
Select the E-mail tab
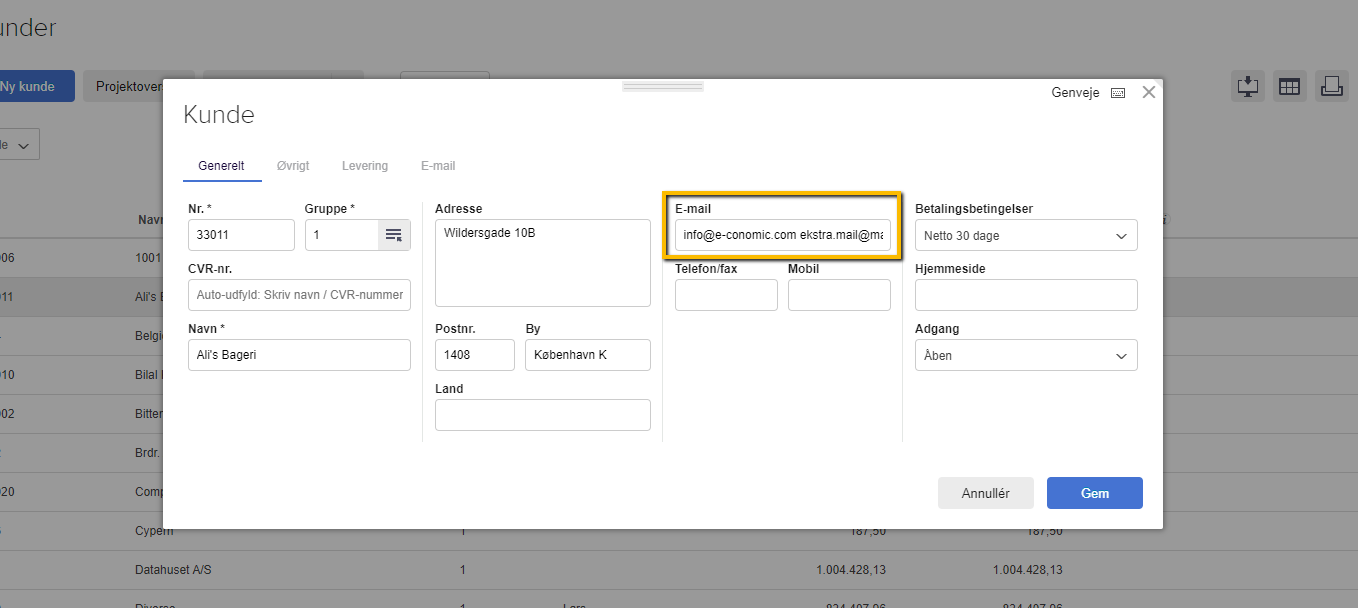tap(438, 166)
